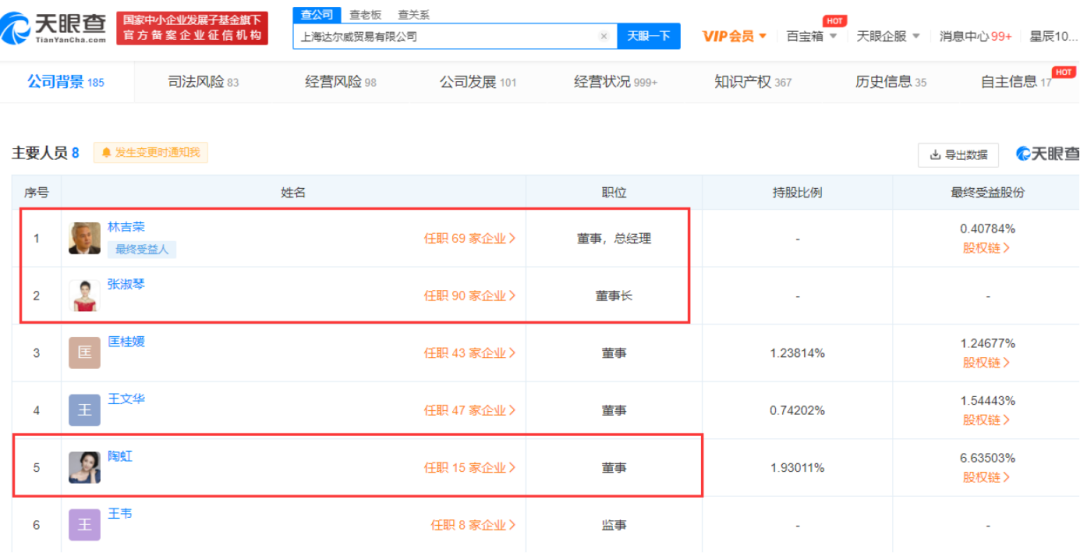The height and width of the screenshot is (553, 1080).
Task: Open 股权链 link under 1.54443%
Action: [986, 419]
